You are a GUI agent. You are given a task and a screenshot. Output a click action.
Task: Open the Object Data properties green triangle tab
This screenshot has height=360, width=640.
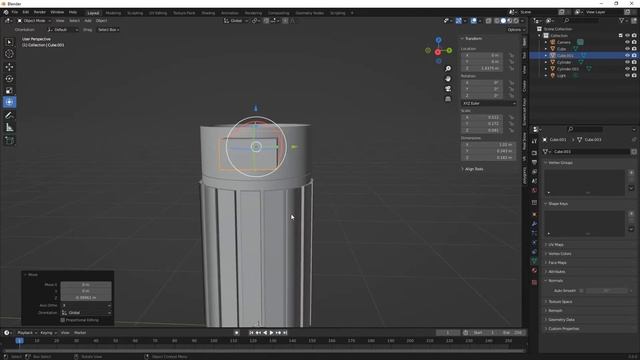point(534,260)
